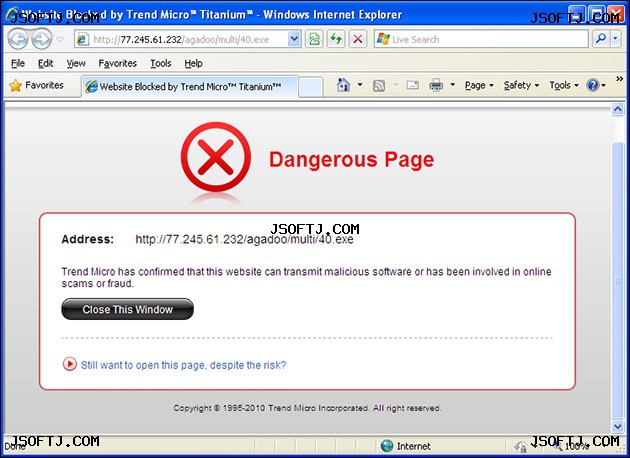Refresh the page using the green arrows icon
The image size is (630, 458).
pos(336,39)
